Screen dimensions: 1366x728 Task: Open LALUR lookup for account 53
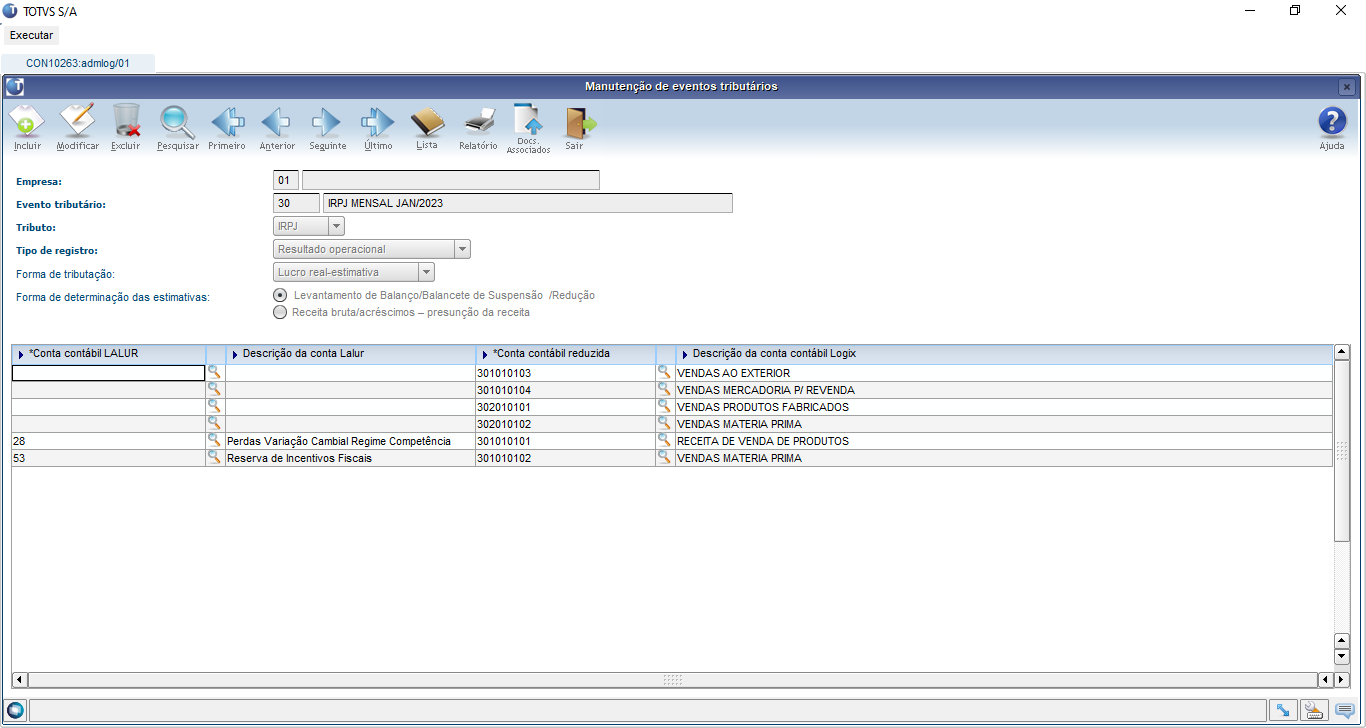tap(214, 457)
